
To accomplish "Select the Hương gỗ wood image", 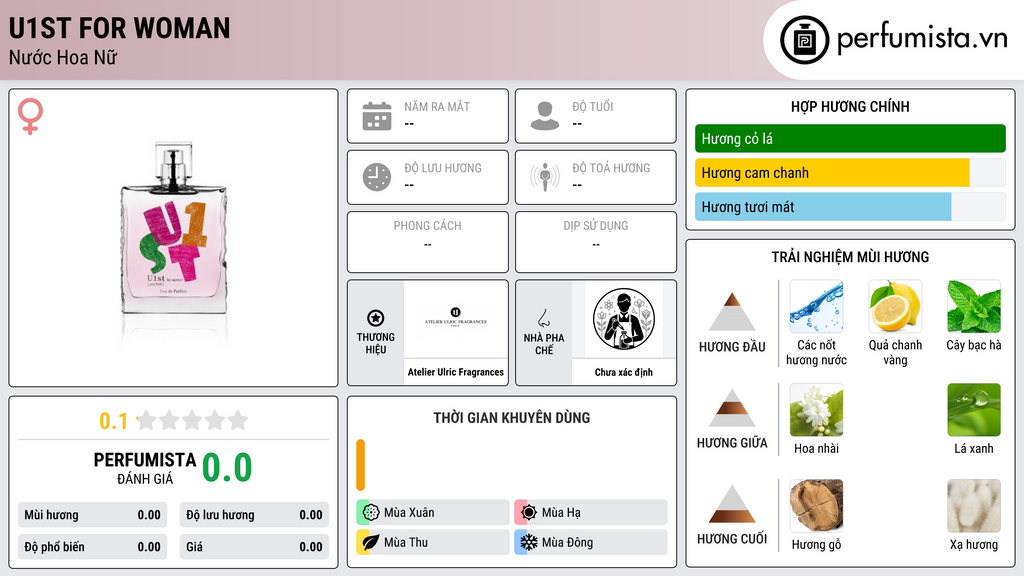I will pyautogui.click(x=816, y=505).
